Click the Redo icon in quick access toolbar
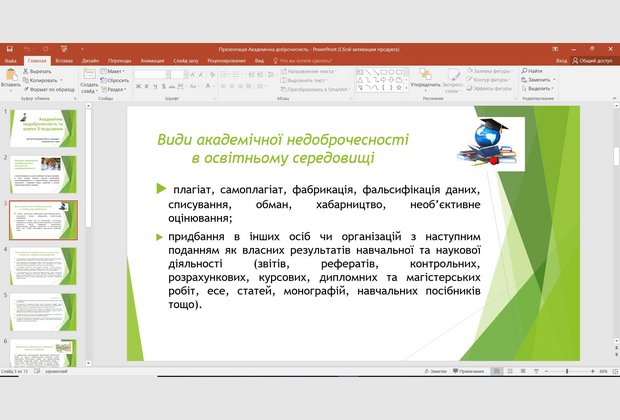620x420 pixels. pos(45,49)
